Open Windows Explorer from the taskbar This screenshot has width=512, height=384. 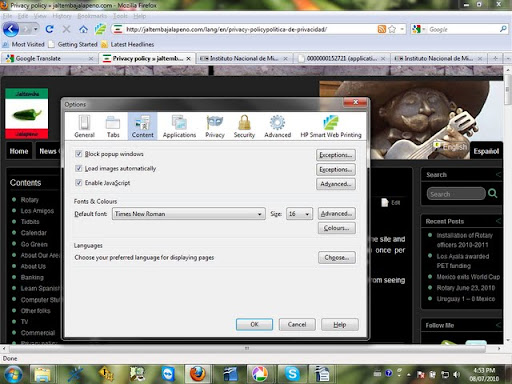point(42,374)
